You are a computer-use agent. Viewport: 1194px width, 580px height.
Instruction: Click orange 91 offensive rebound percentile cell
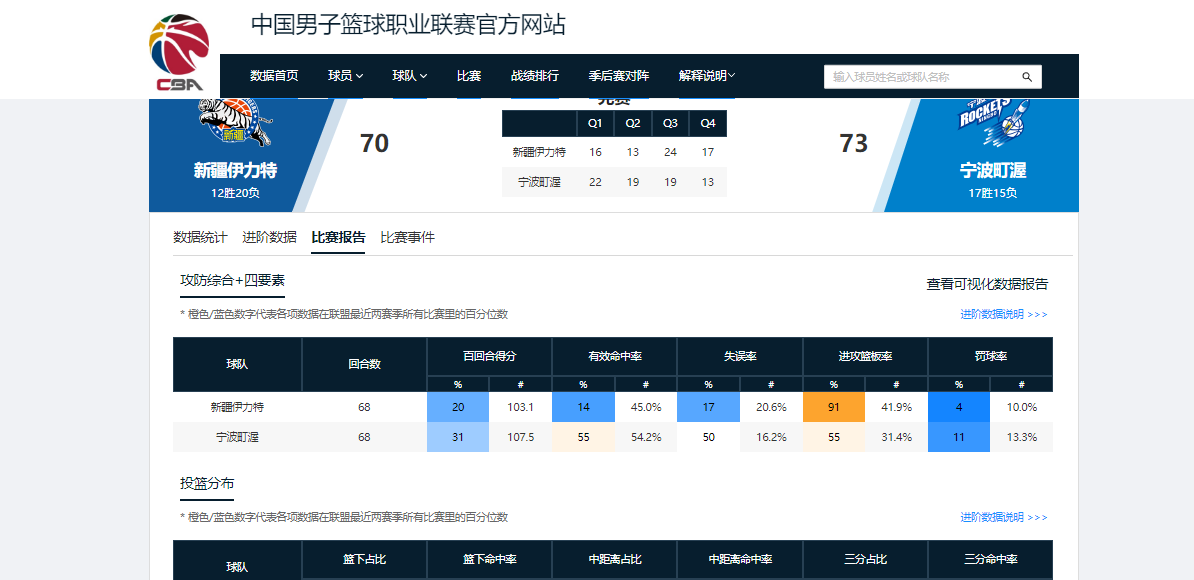pos(833,407)
